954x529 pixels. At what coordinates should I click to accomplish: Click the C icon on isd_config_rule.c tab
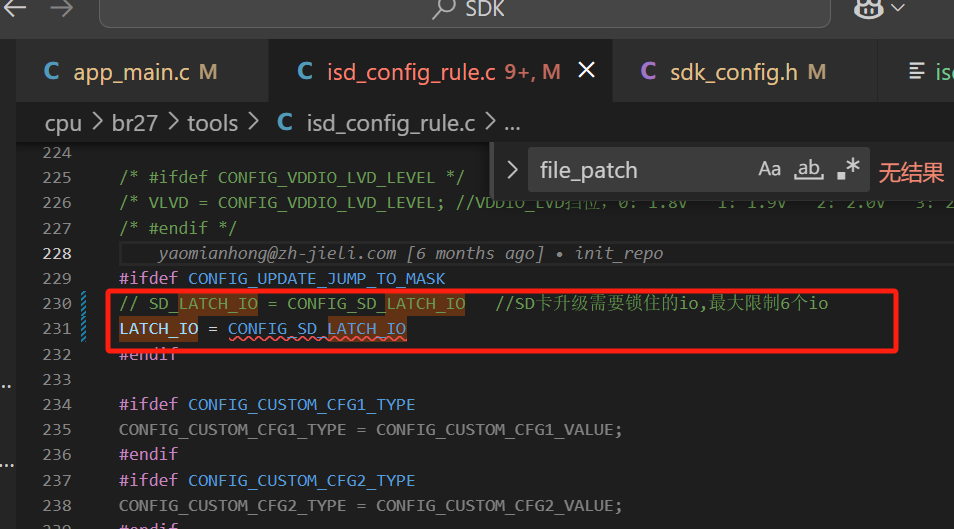pos(305,72)
